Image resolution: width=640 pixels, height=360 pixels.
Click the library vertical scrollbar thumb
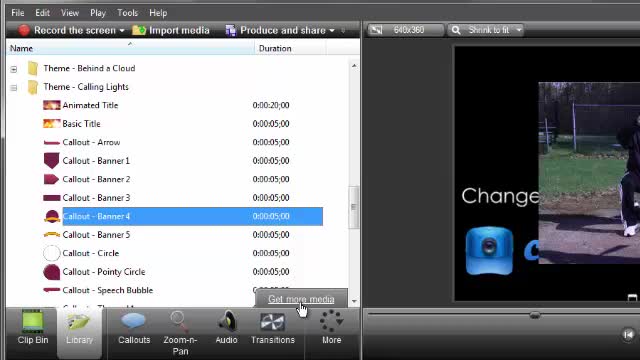(x=354, y=207)
